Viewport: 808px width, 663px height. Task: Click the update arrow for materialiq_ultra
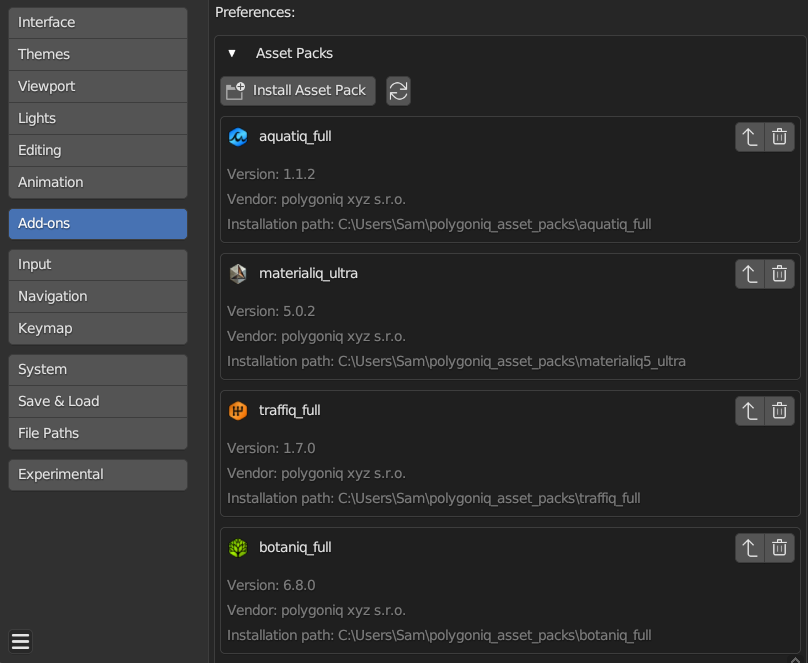click(749, 273)
